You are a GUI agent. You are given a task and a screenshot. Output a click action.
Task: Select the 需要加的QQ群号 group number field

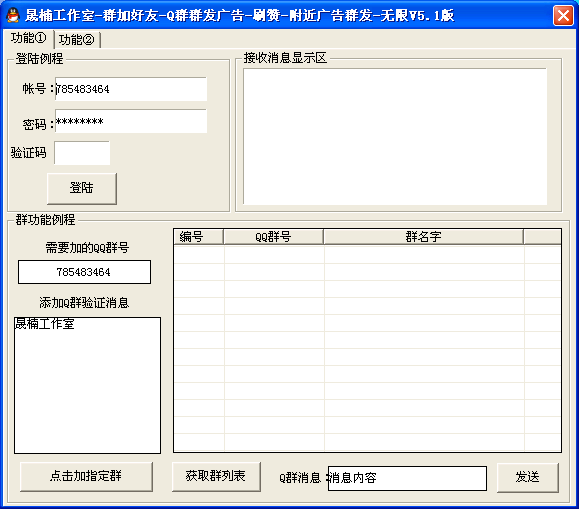coord(84,272)
